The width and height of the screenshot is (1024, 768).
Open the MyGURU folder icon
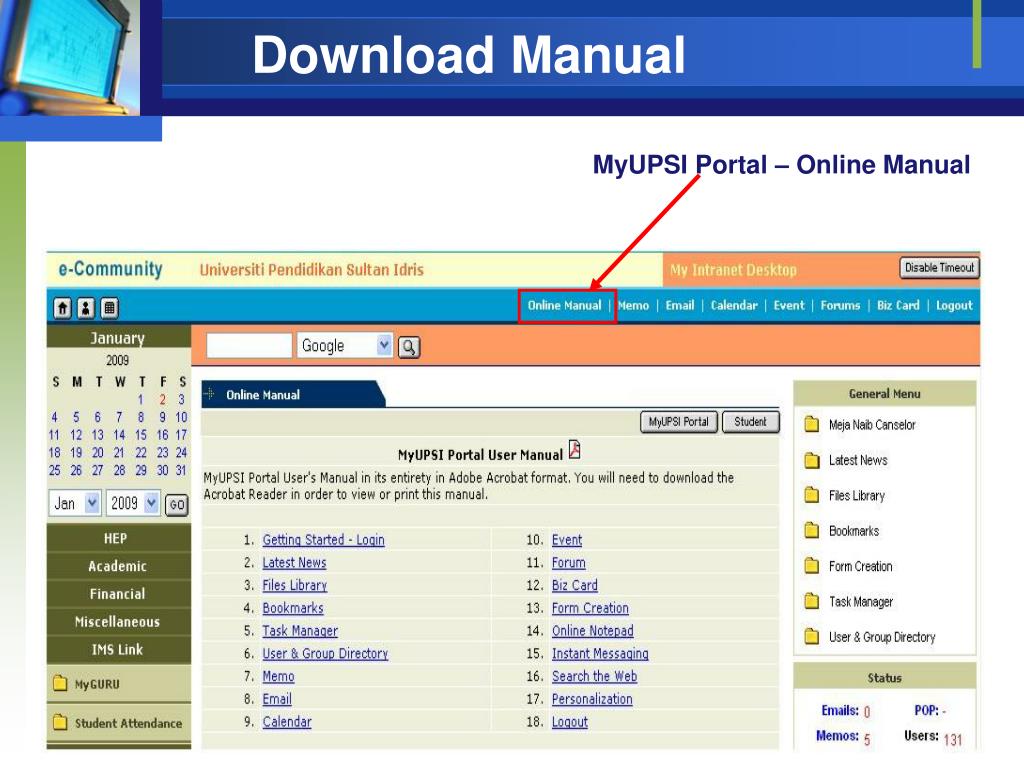tap(60, 683)
